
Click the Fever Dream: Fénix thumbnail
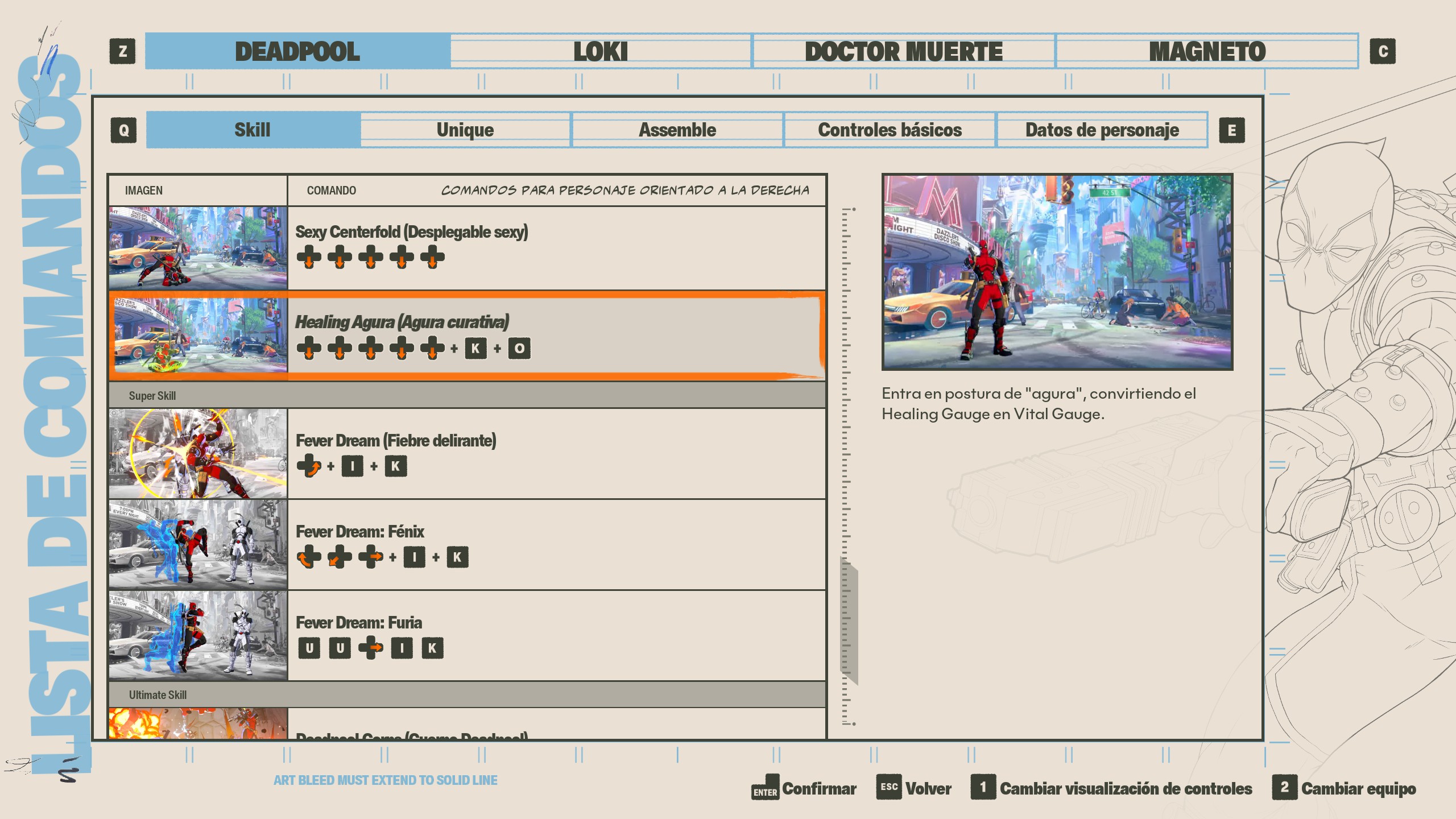[198, 545]
